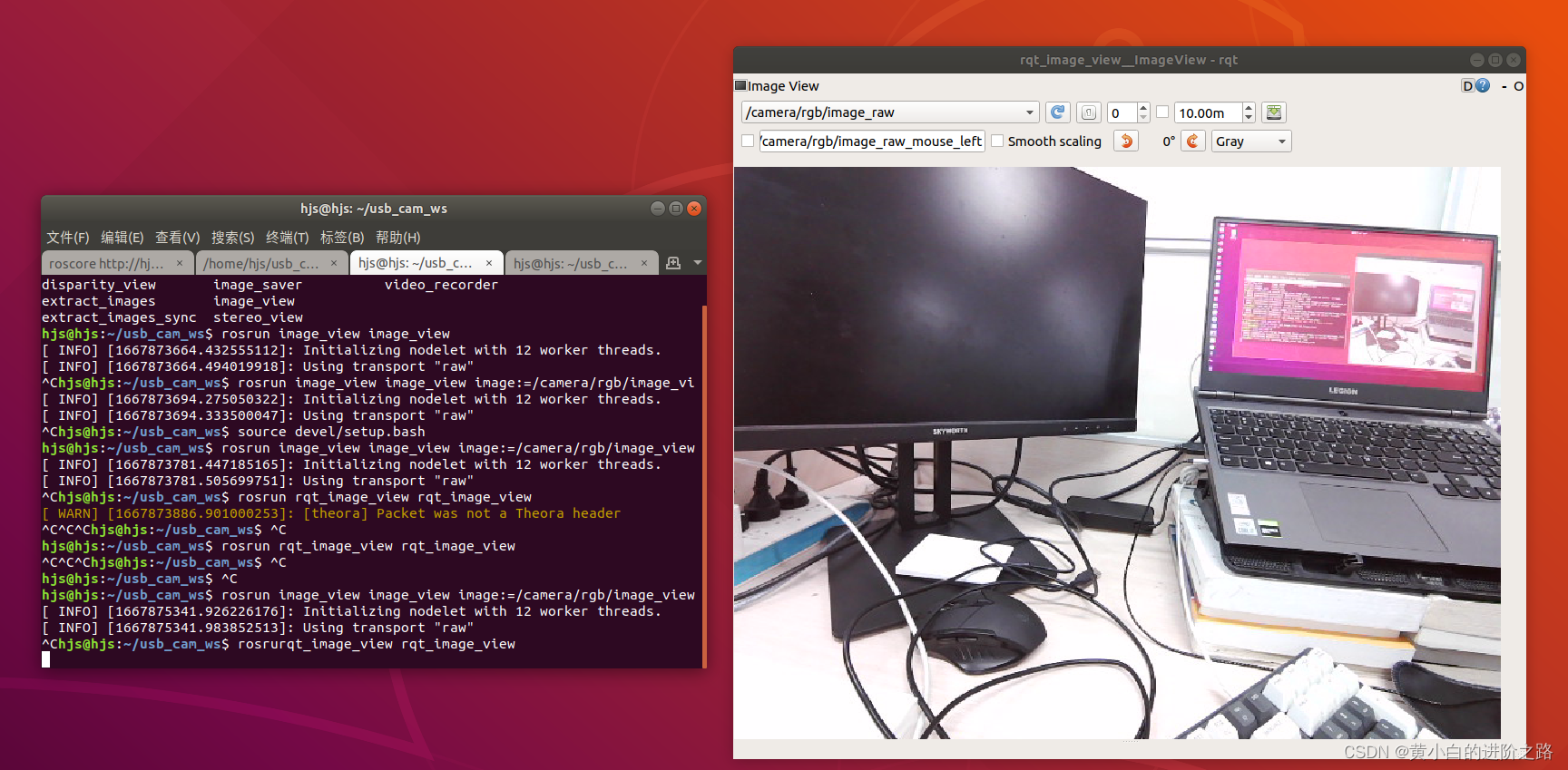Decrease the 10.00m max range value
The image size is (1568, 770).
pos(1249,118)
